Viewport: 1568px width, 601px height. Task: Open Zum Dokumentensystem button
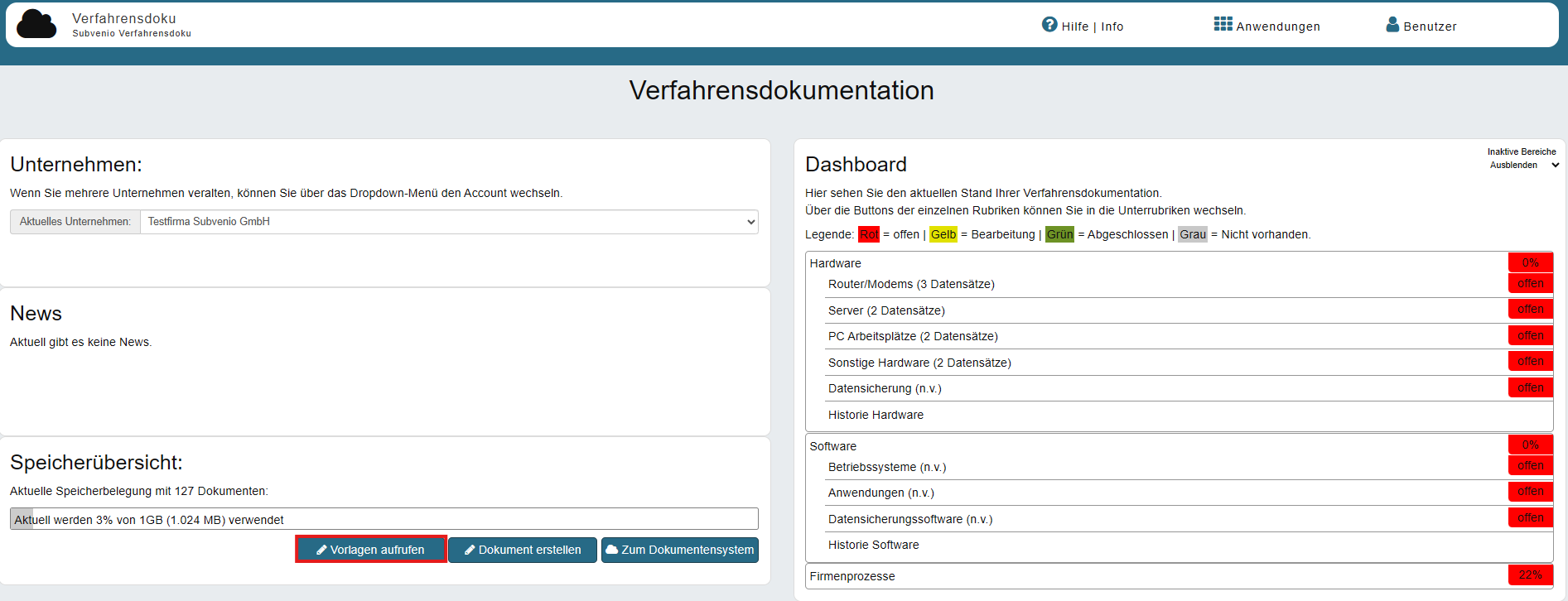pos(680,550)
